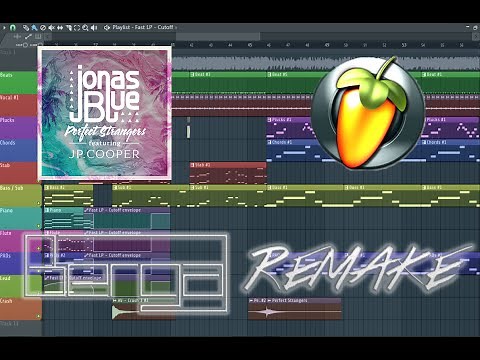Toggle mute dot on Crash track
Screen dimensions: 480x360
coord(39,316)
